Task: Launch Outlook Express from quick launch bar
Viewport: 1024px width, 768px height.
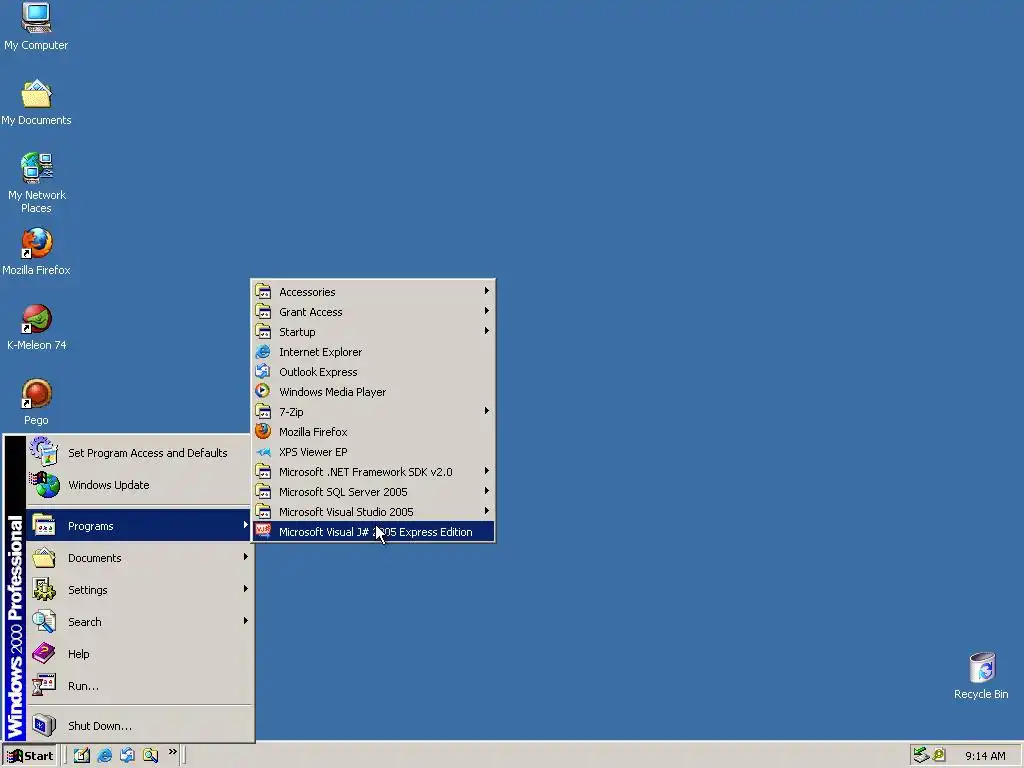Action: click(x=127, y=755)
